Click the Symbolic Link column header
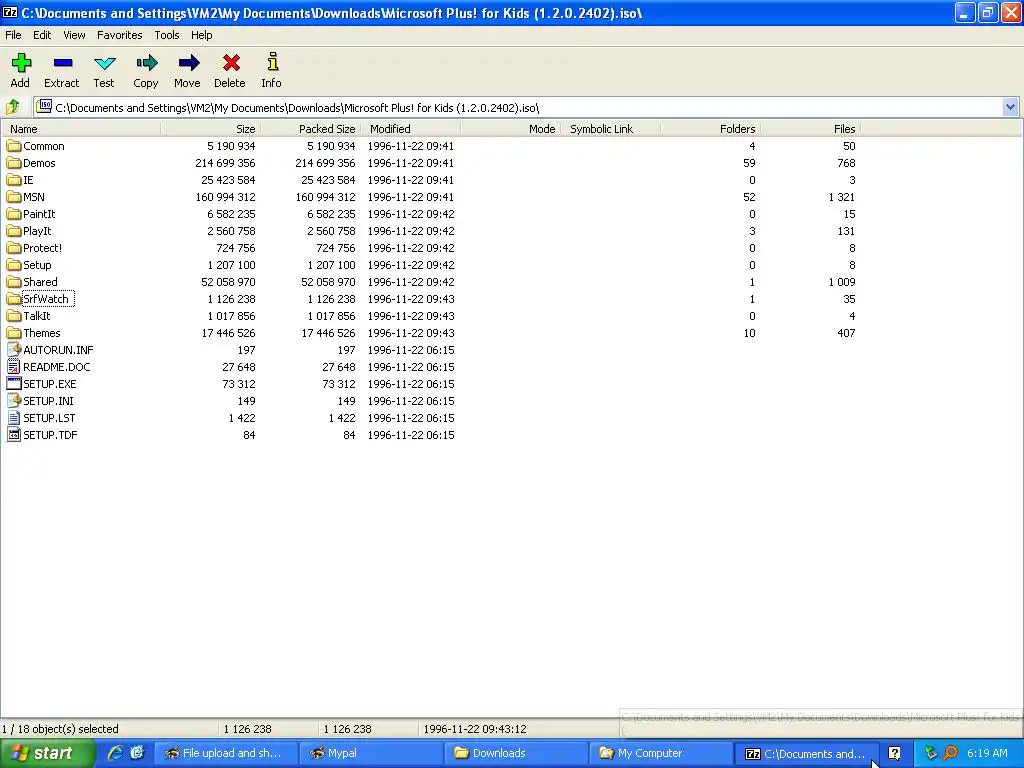Image resolution: width=1024 pixels, height=768 pixels. (611, 129)
